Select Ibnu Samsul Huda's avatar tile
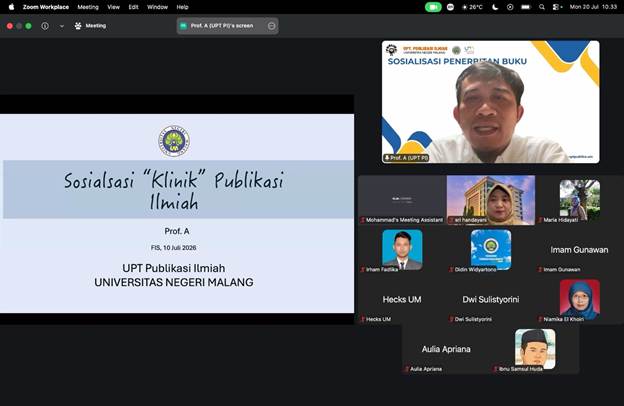 [x=535, y=349]
